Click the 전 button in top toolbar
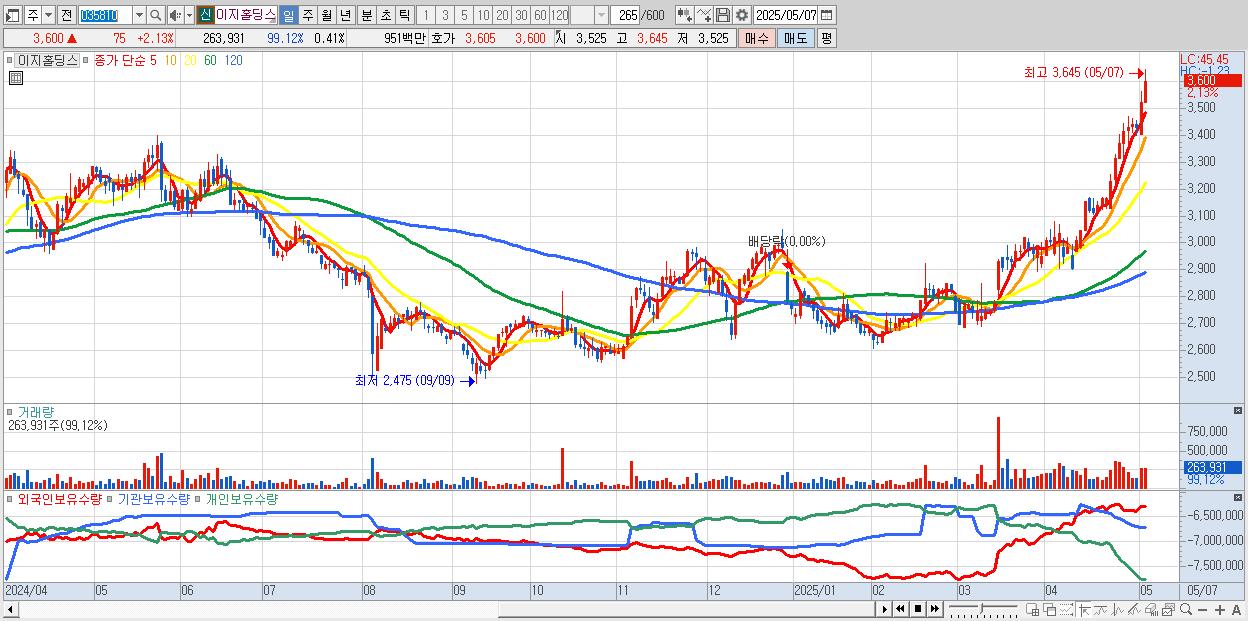 click(66, 15)
